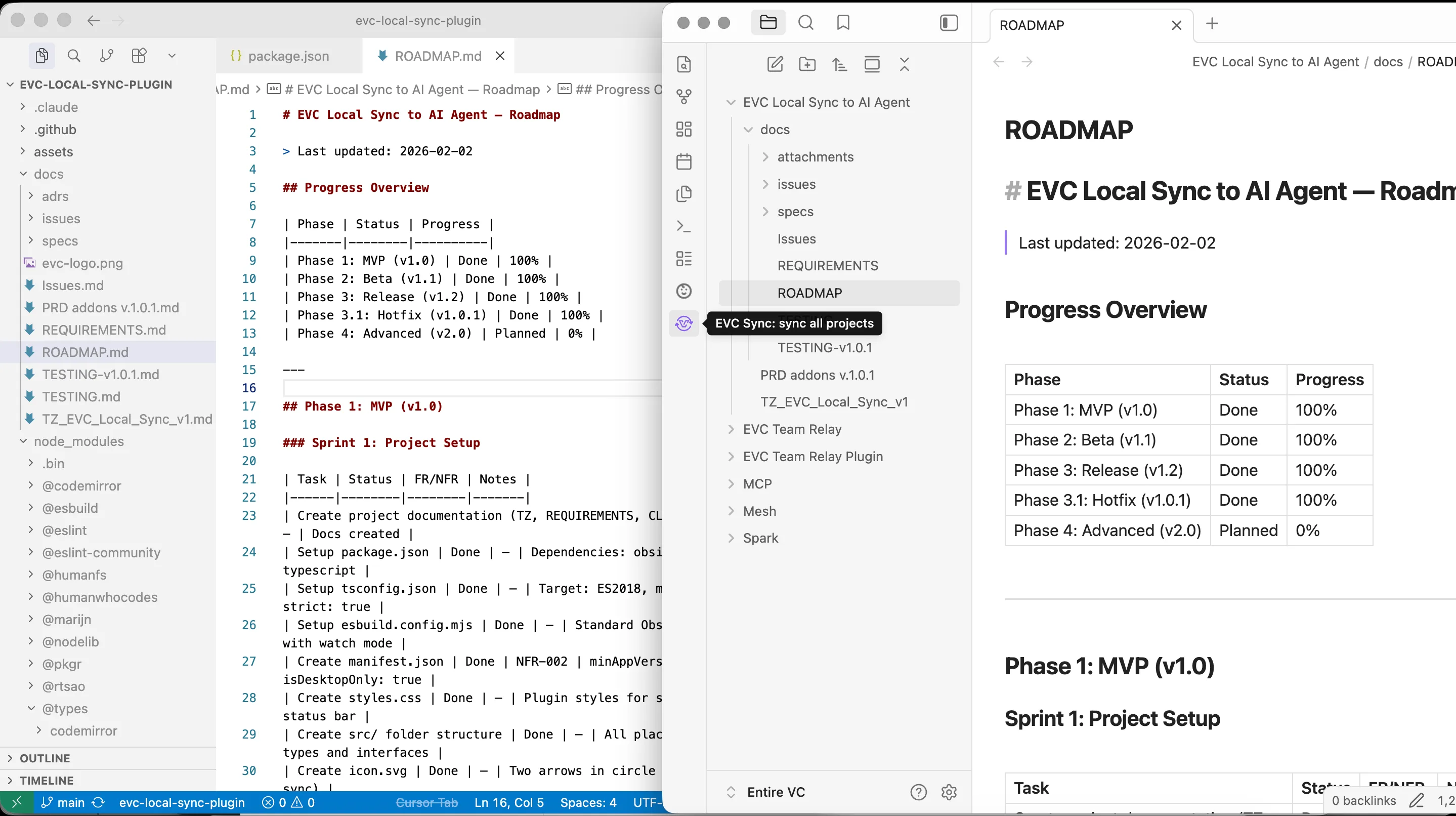Open Obsidian bookmarks panel
This screenshot has height=816, width=1456.
tap(843, 23)
